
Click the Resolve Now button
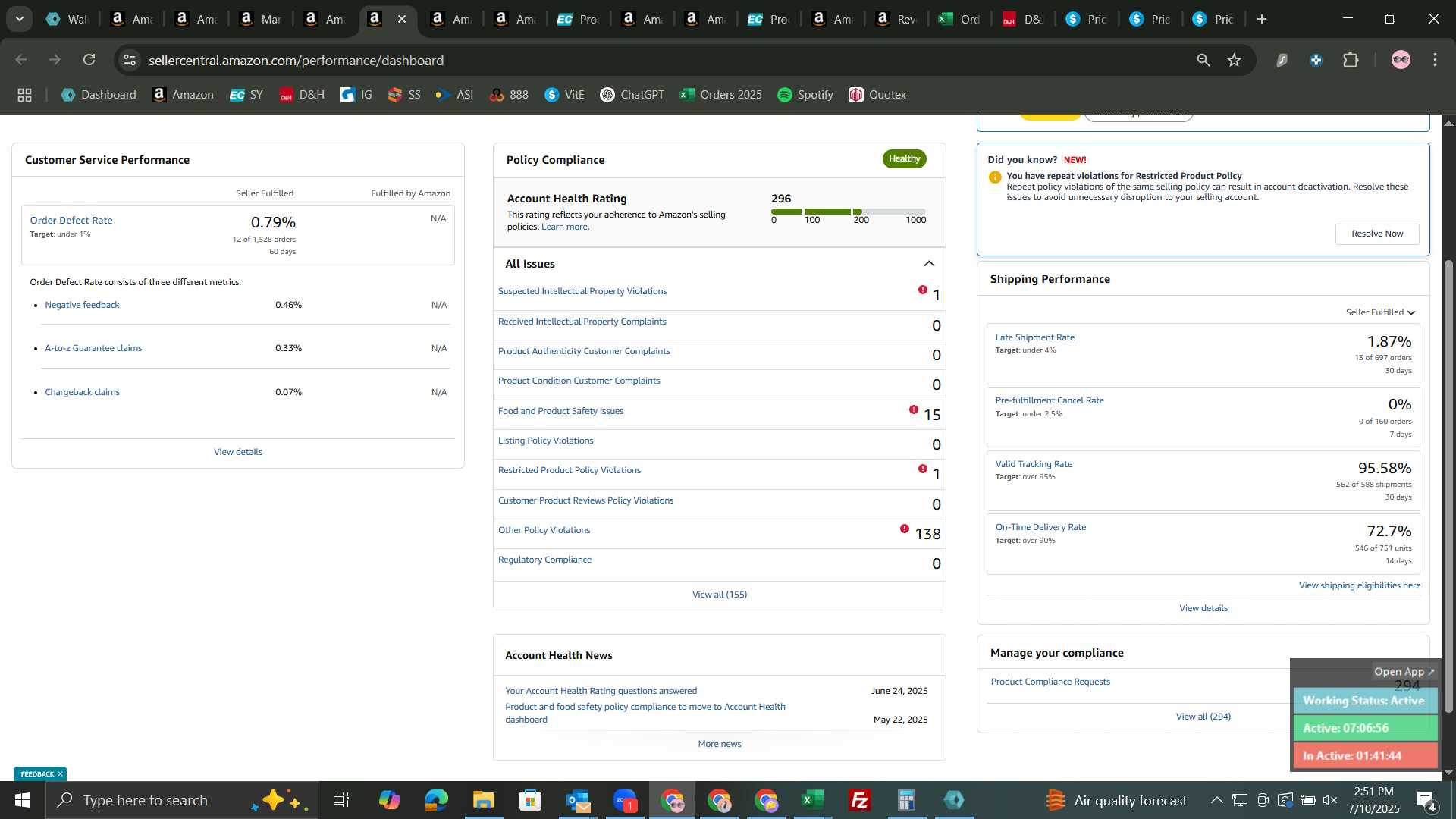point(1377,234)
